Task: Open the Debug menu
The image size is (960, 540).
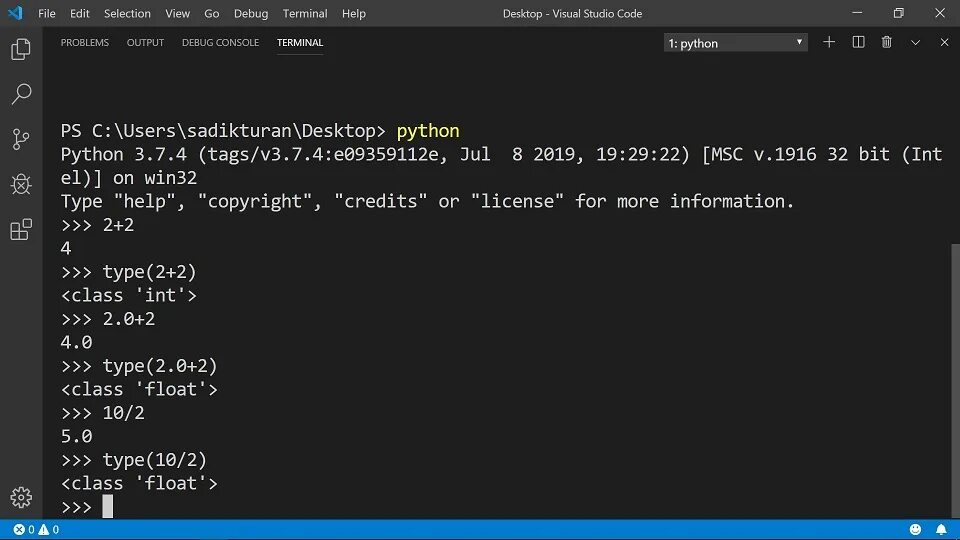Action: pyautogui.click(x=251, y=13)
